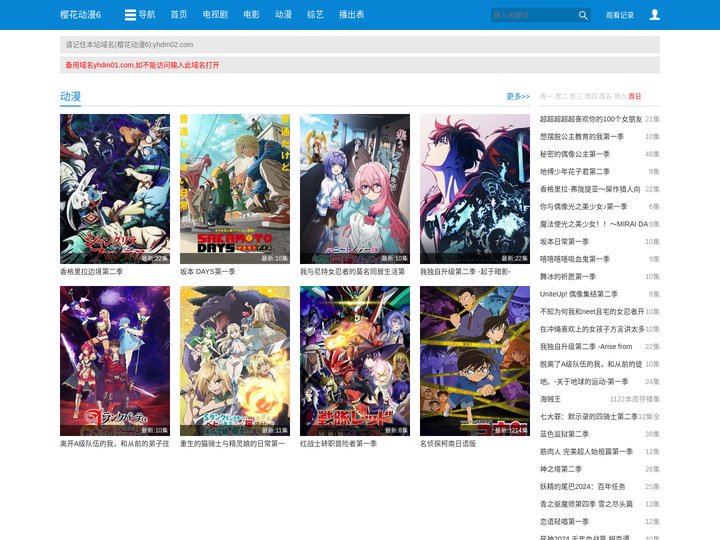Click the 更多>> link for 动漫

click(x=518, y=96)
